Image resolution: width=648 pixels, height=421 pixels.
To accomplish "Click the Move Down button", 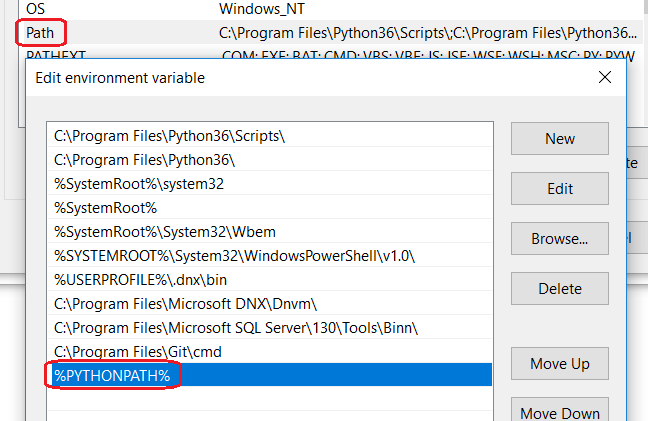I will [x=560, y=411].
